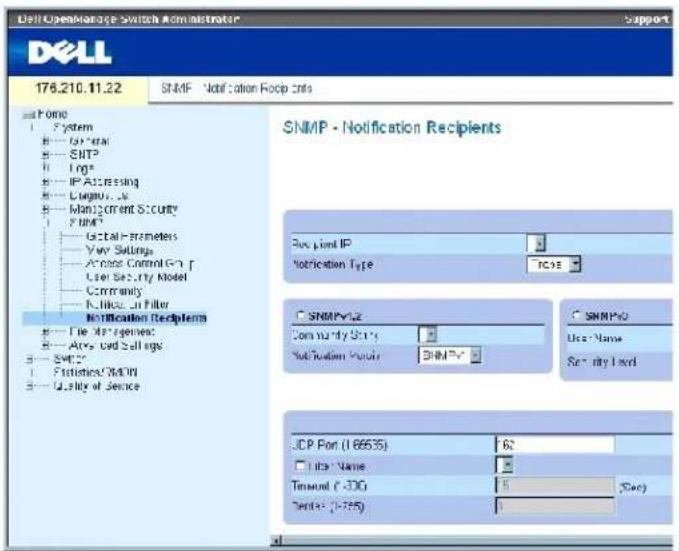
Task: Open the Community page
Action: click(x=114, y=291)
